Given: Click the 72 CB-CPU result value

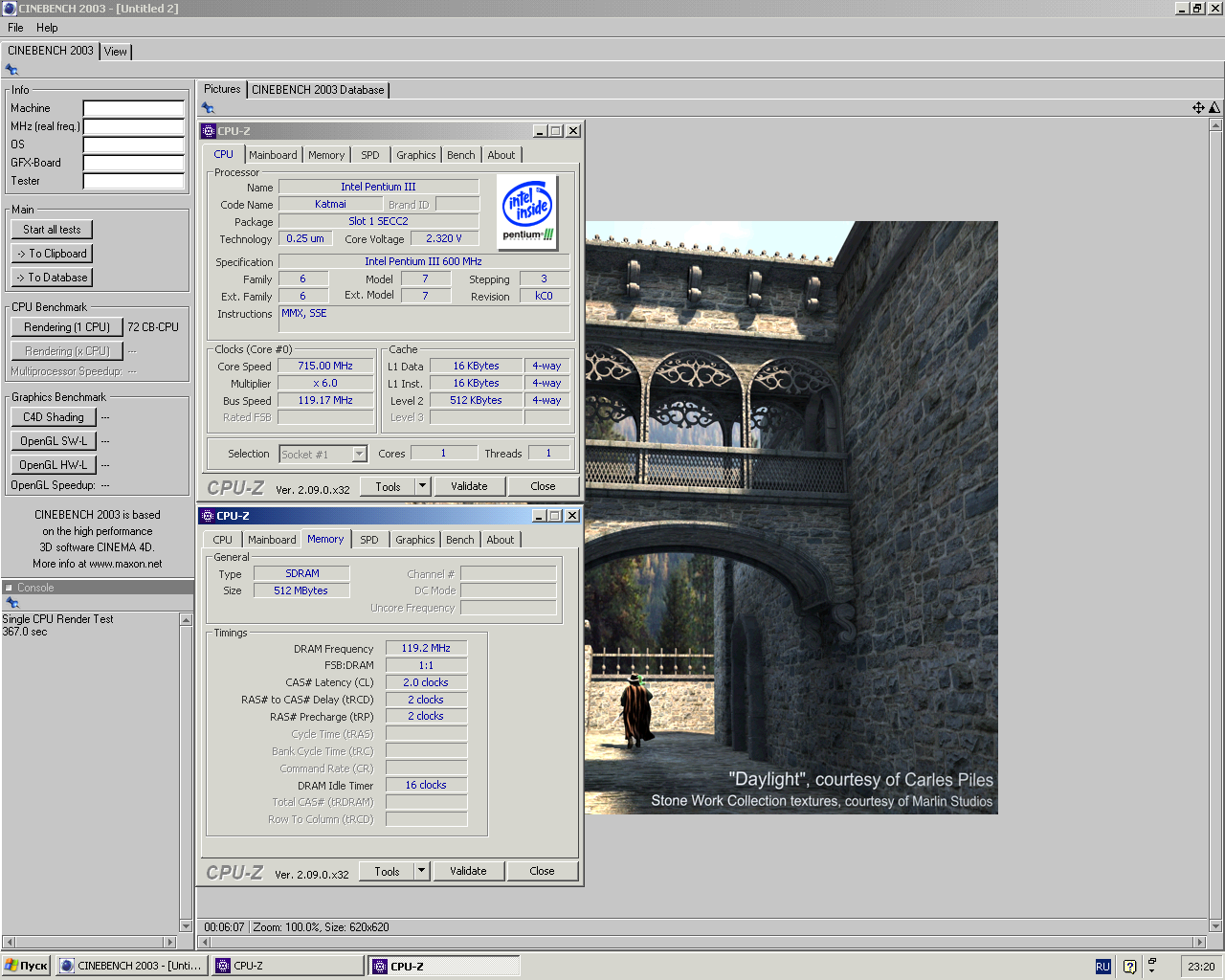Looking at the screenshot, I should 153,327.
